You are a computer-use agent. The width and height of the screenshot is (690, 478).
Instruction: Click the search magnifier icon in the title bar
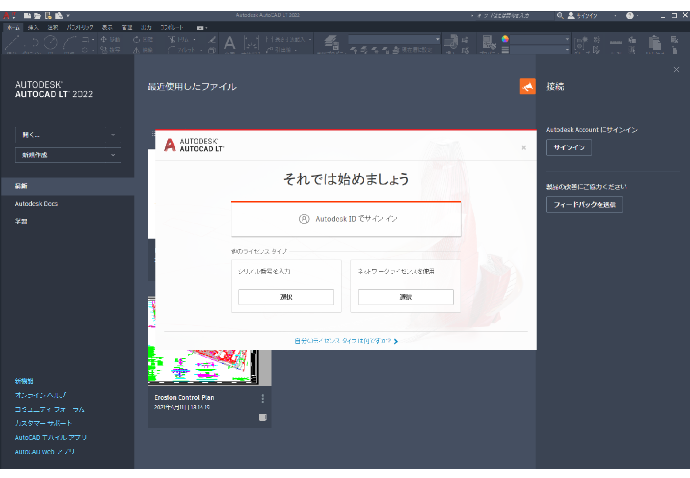(x=560, y=16)
